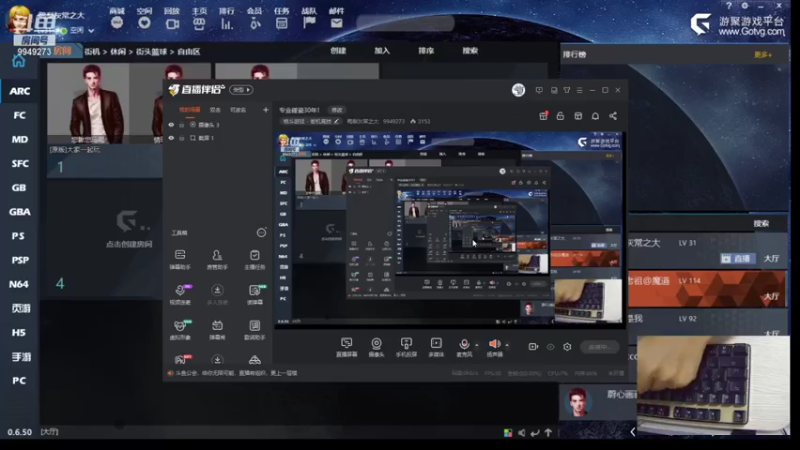Open the 视频连麦 video link tool
Screen dimensions: 800x450
point(180,294)
